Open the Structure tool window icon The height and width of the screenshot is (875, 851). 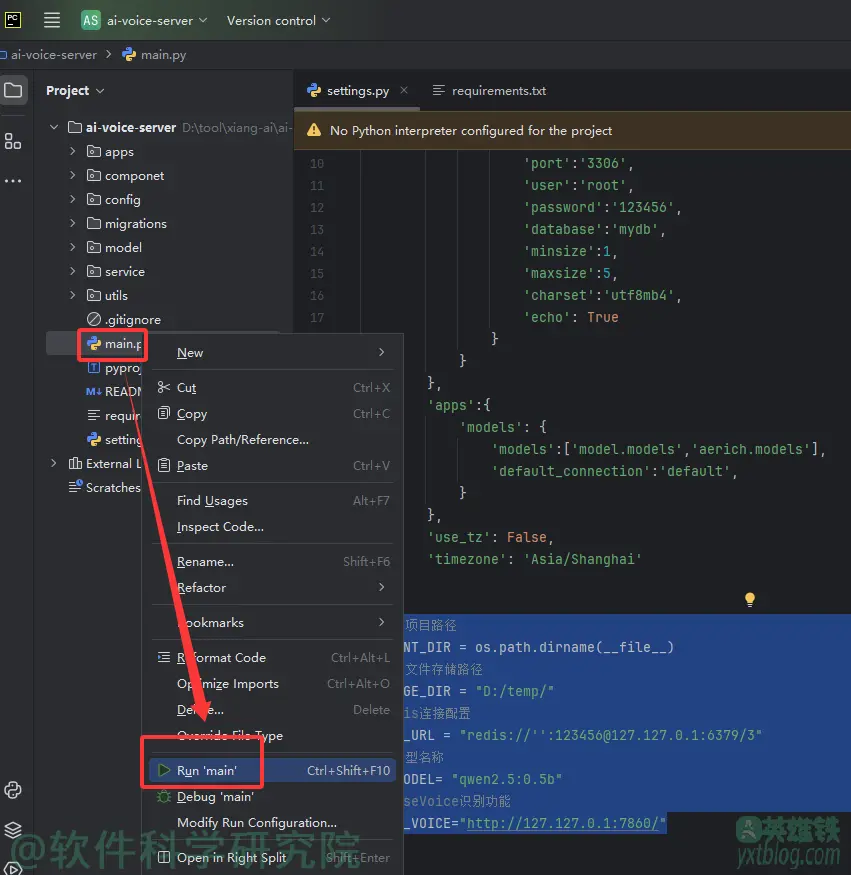click(x=12, y=141)
